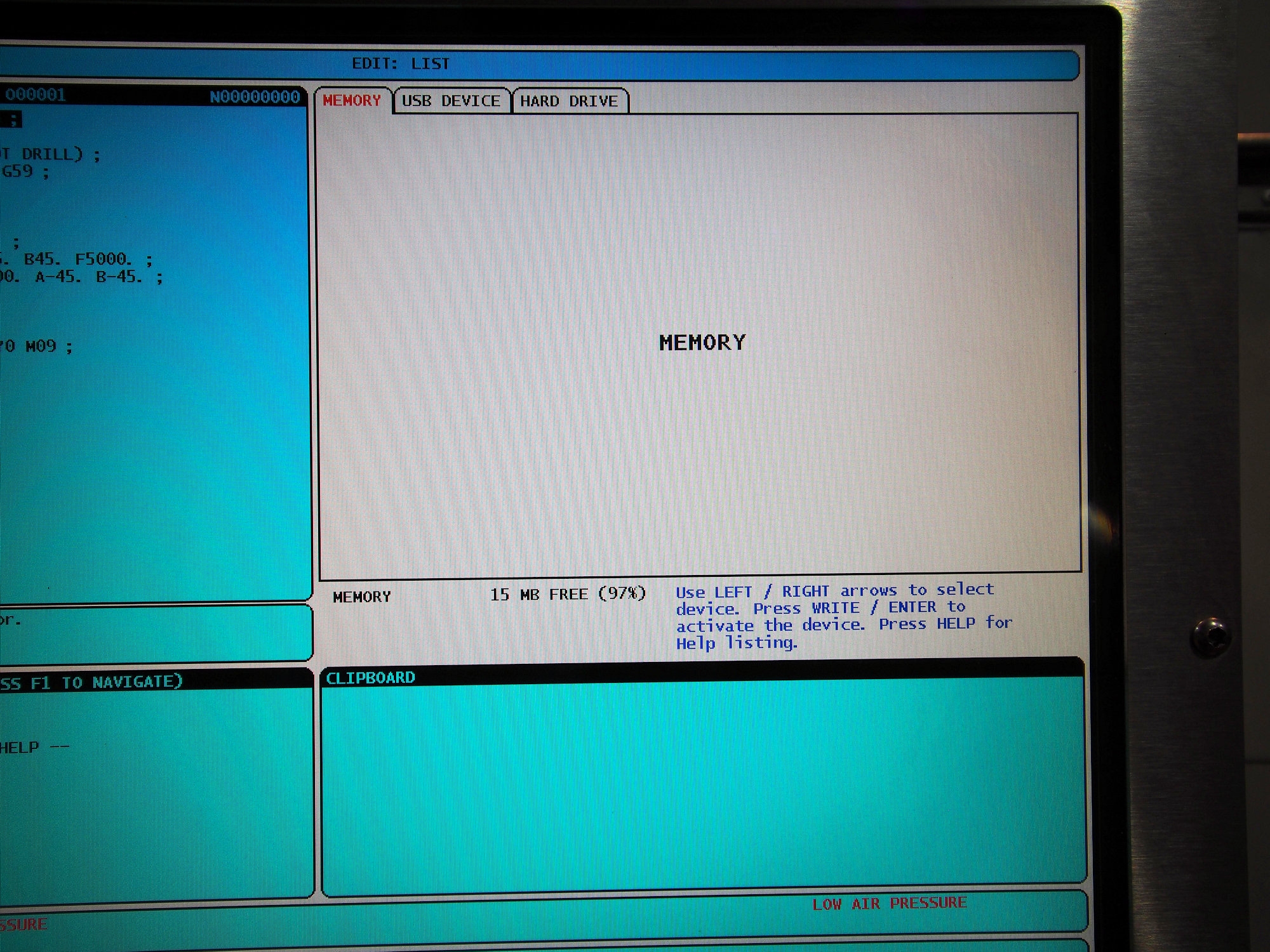Click the LOW AIR PRESSURE alarm message
The height and width of the screenshot is (952, 1270).
point(889,904)
